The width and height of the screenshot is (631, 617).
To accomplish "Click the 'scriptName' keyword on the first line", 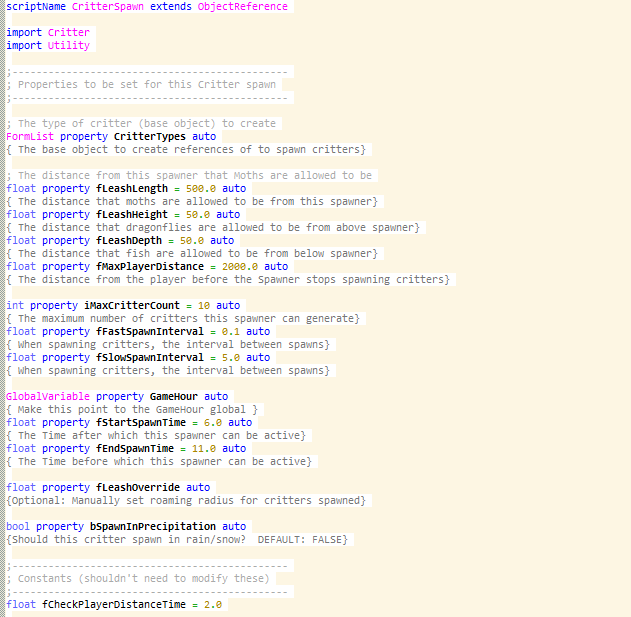I will point(36,6).
